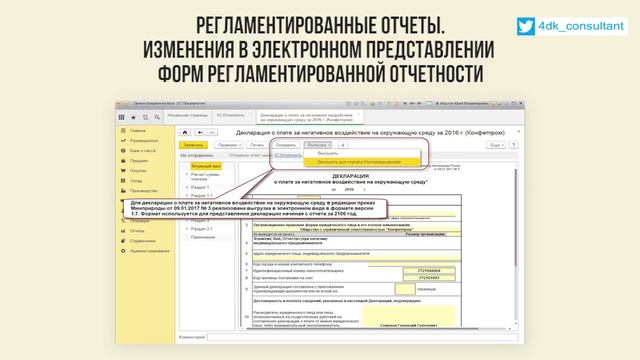Screen dimensions: 640x360
Task: Select Выгрузить для портала Росприроднадзора
Action: pyautogui.click(x=362, y=162)
